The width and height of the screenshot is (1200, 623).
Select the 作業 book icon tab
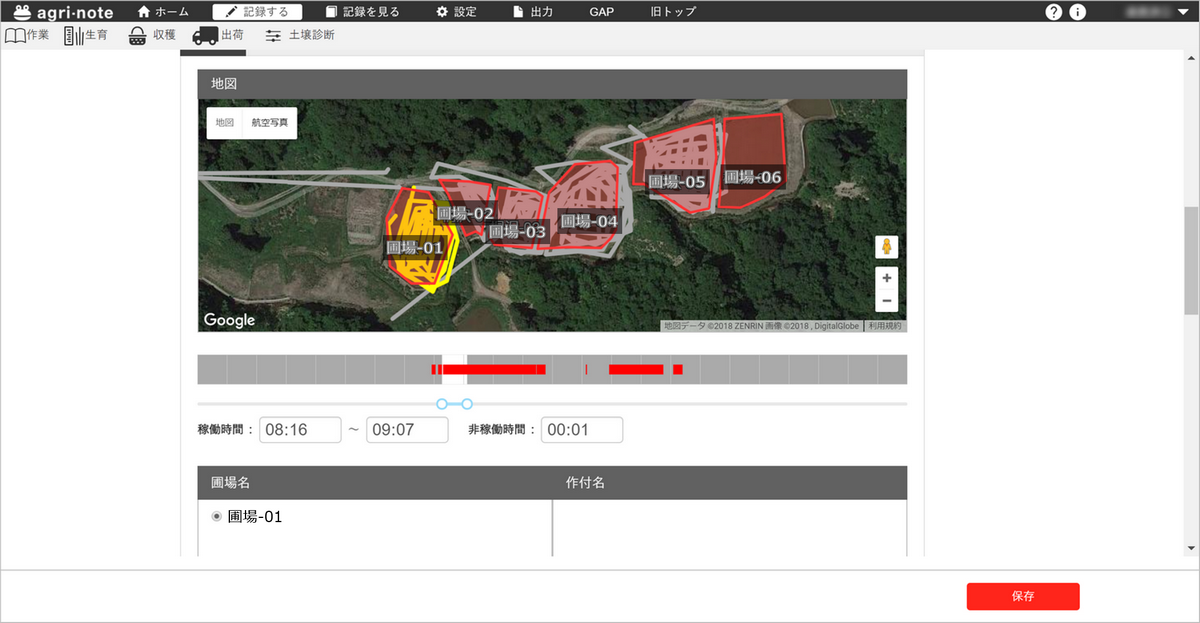click(x=27, y=36)
